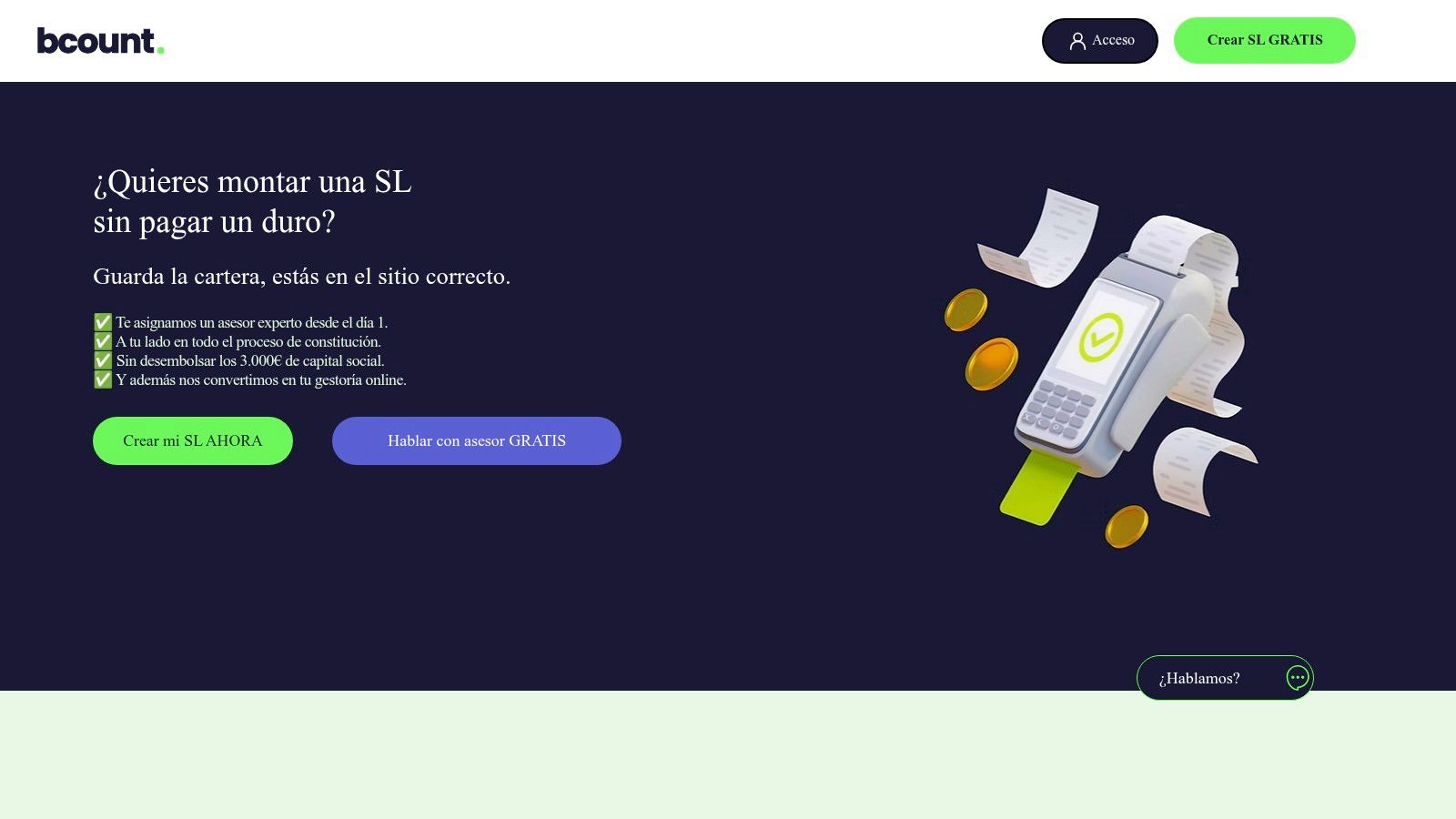The image size is (1456, 819).
Task: Click the bcount logo
Action: 100,41
